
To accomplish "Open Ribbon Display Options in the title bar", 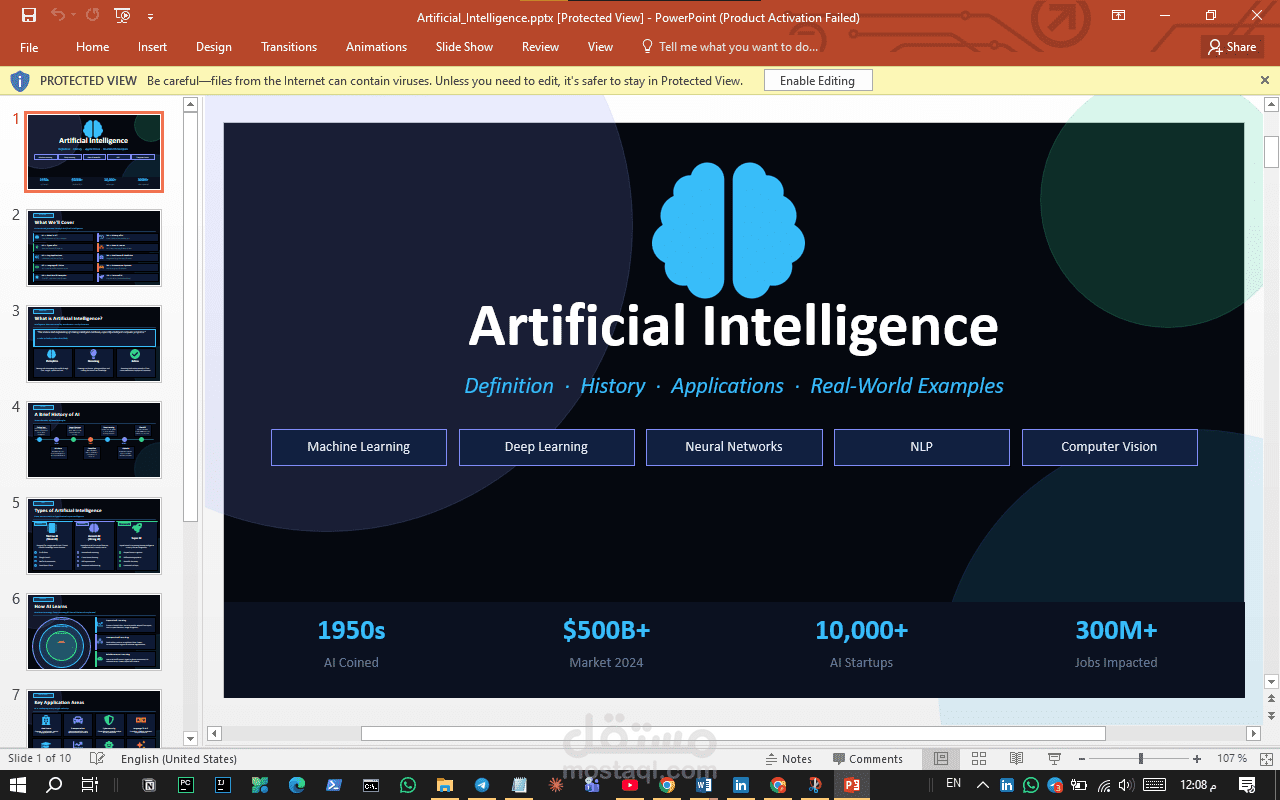I will 1118,16.
